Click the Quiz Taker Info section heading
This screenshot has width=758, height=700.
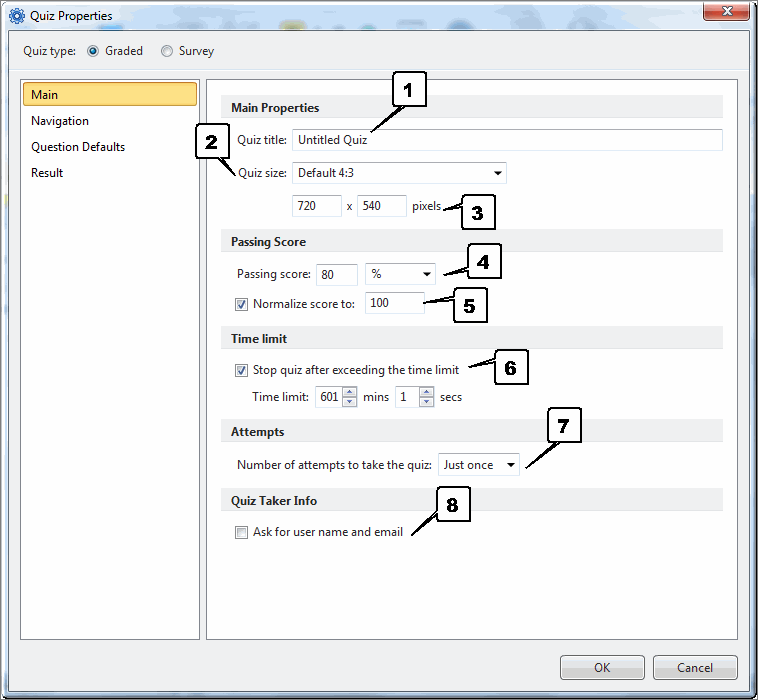pos(274,500)
